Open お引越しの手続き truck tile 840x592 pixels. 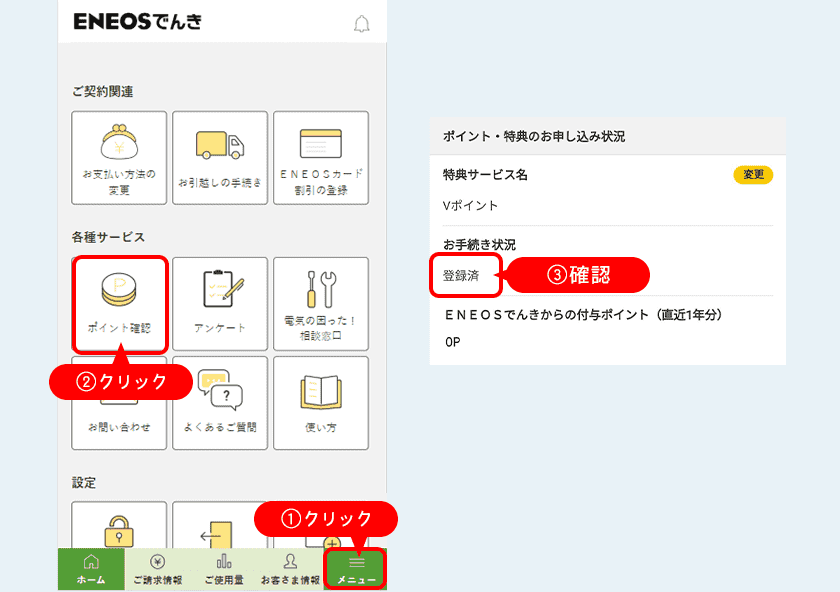click(x=220, y=158)
